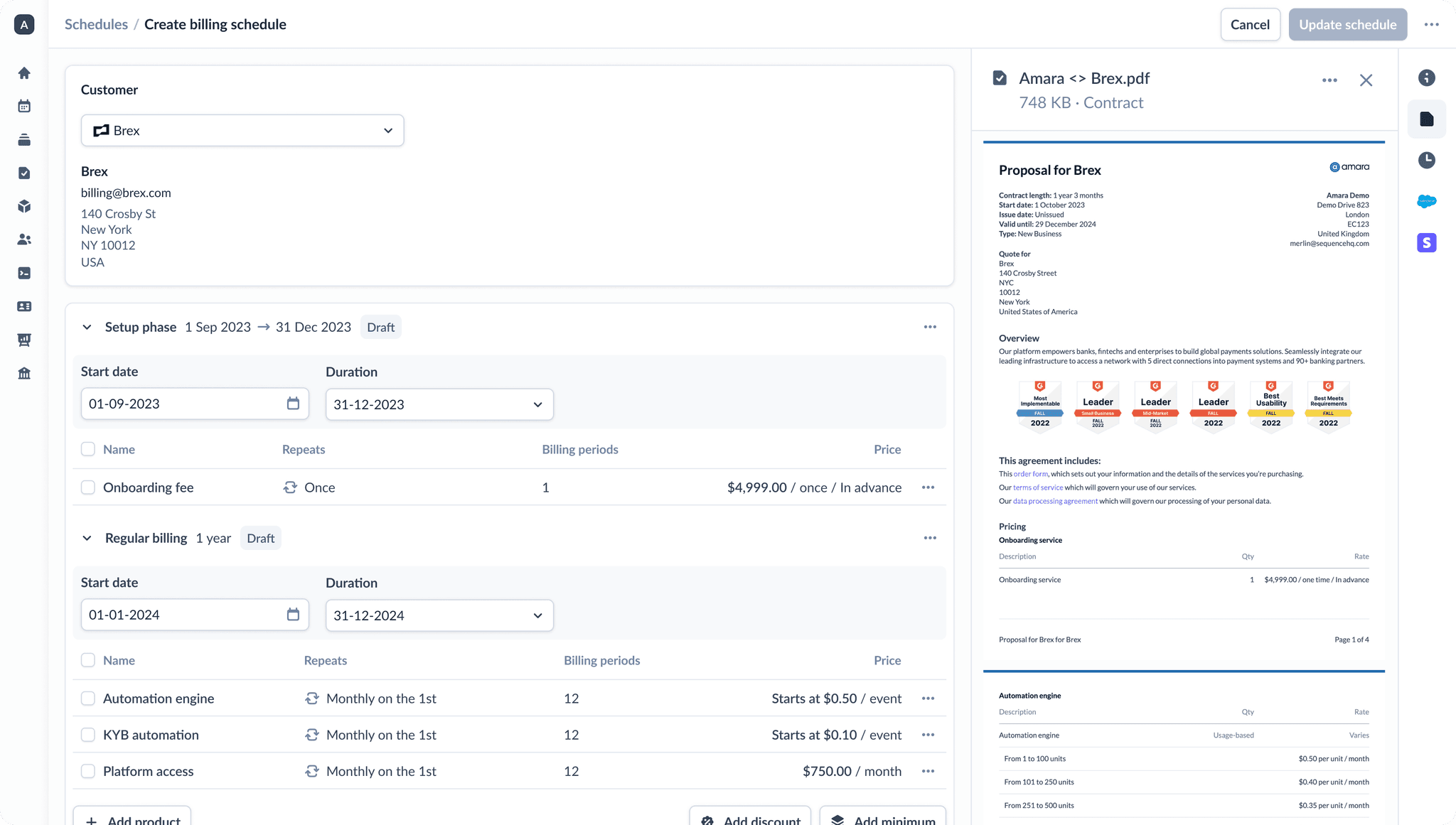Open the Setup phase duration dropdown 31-12-2023
Screen dimensions: 1456x825
coord(439,404)
